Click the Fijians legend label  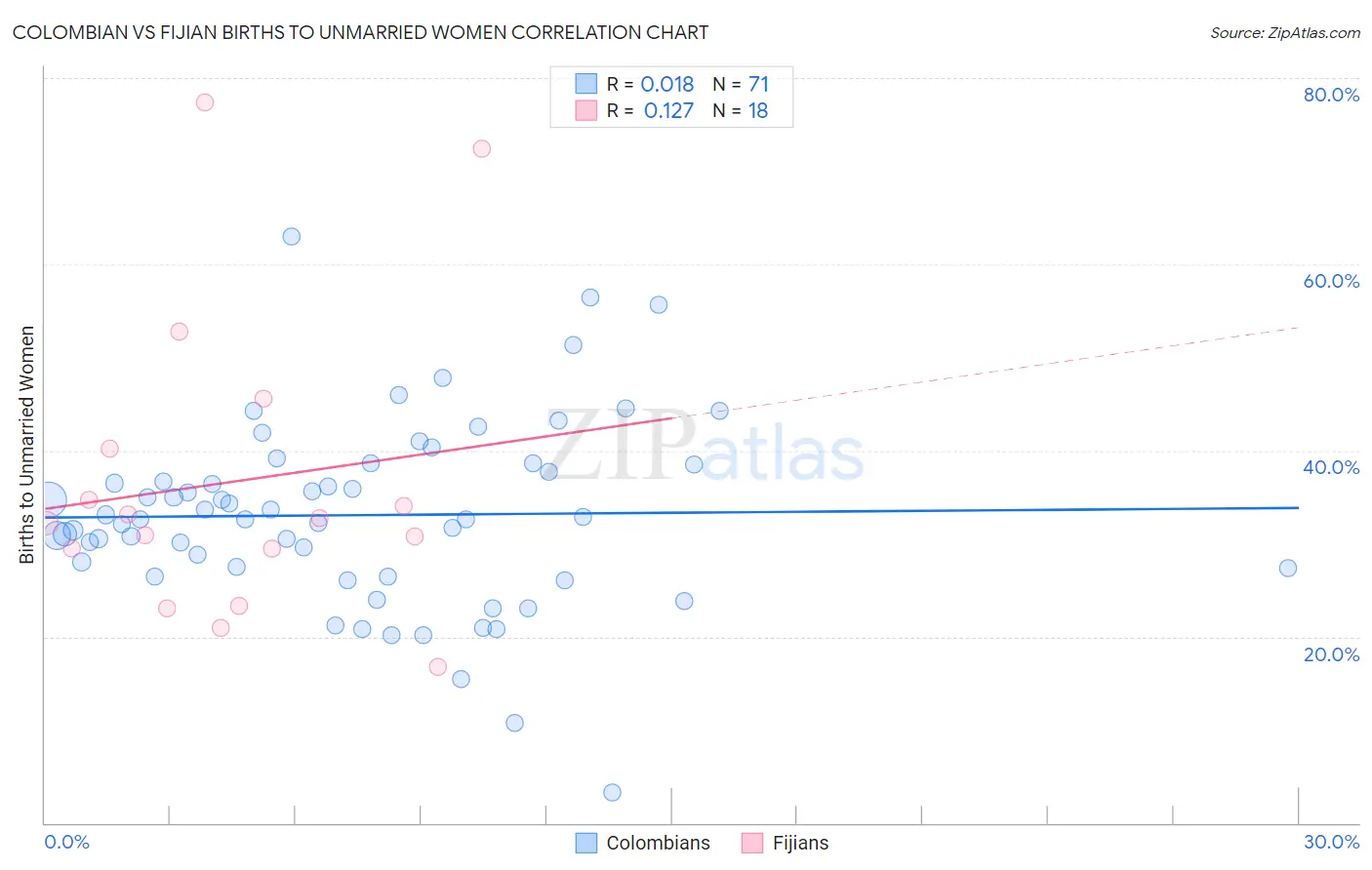coord(800,843)
